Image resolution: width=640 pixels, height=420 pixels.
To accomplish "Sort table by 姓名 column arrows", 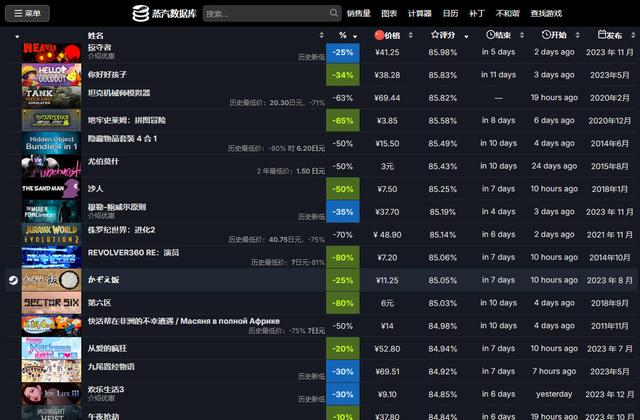I will (322, 36).
